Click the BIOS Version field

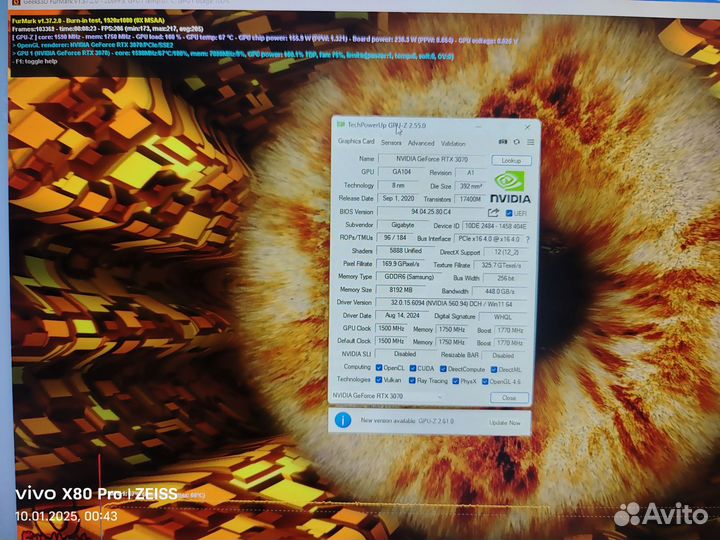click(x=431, y=212)
